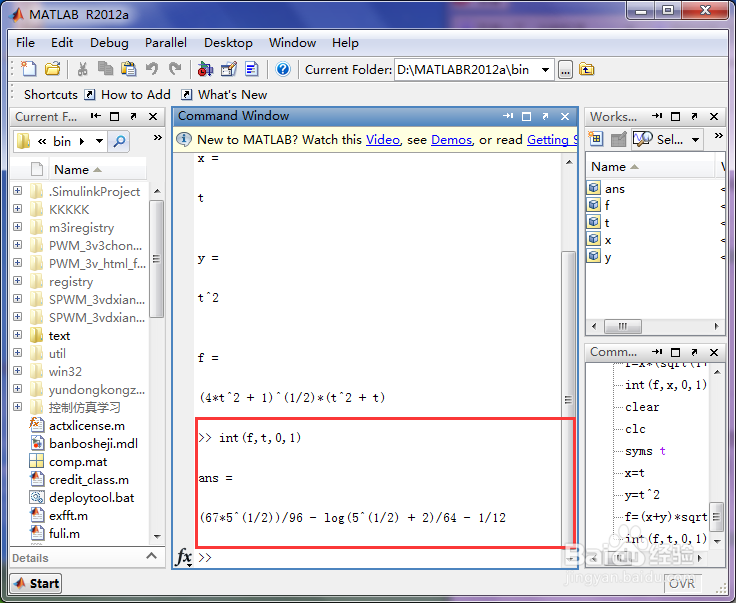Screen dimensions: 736x603
Task: Click the fx function browser icon
Action: pyautogui.click(x=184, y=557)
